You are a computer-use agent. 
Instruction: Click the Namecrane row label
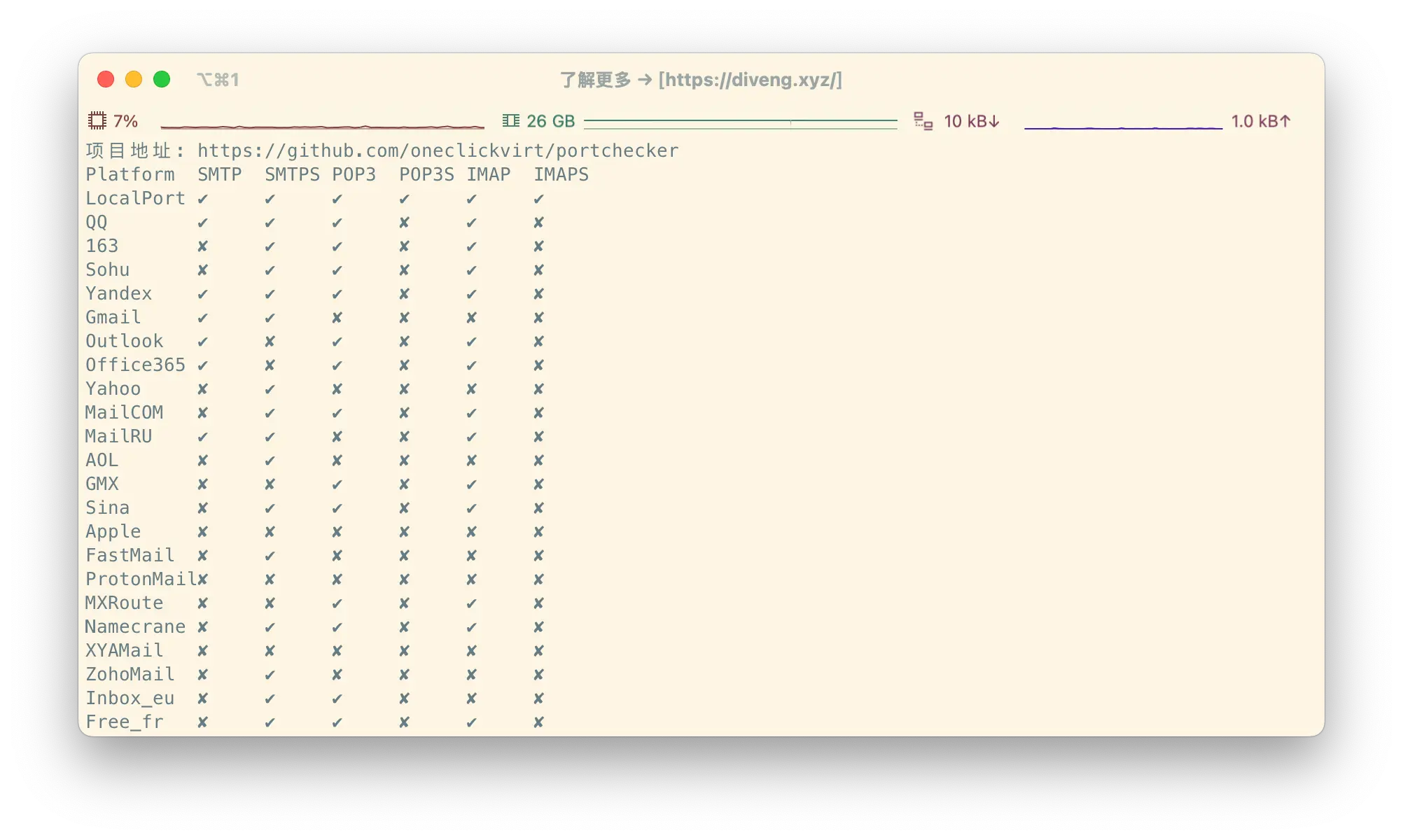(136, 626)
